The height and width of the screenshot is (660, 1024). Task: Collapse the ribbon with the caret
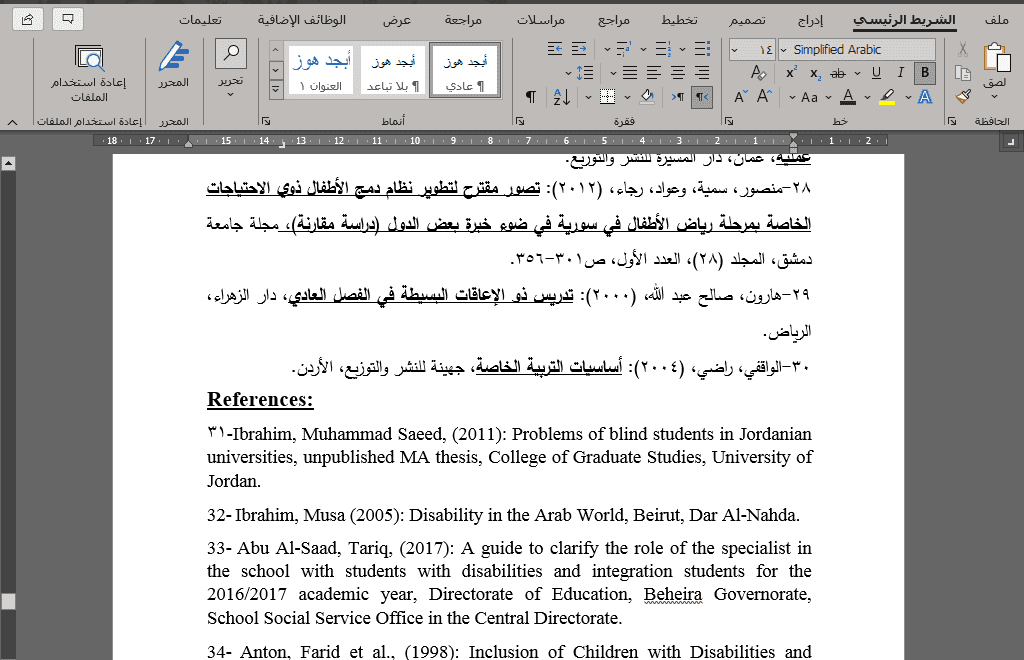12,122
